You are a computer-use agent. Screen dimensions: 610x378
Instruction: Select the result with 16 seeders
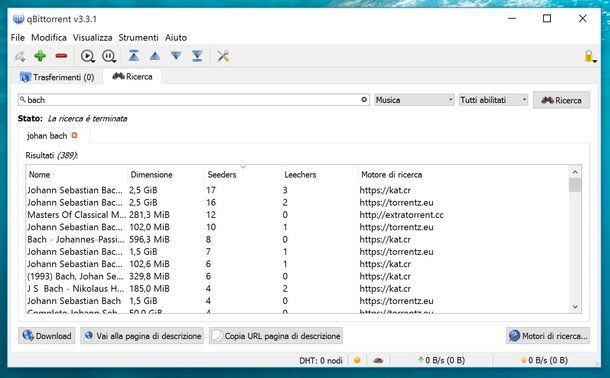(x=297, y=203)
